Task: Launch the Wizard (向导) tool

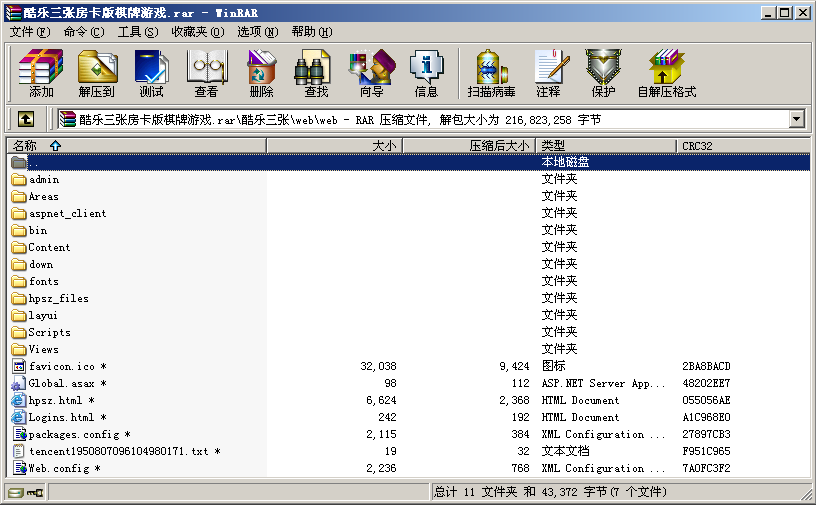Action: click(371, 73)
